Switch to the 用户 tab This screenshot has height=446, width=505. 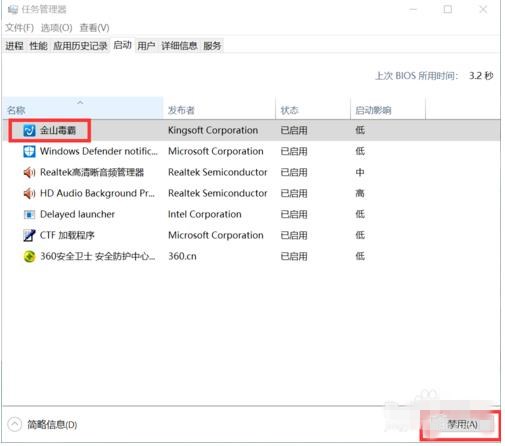point(146,46)
